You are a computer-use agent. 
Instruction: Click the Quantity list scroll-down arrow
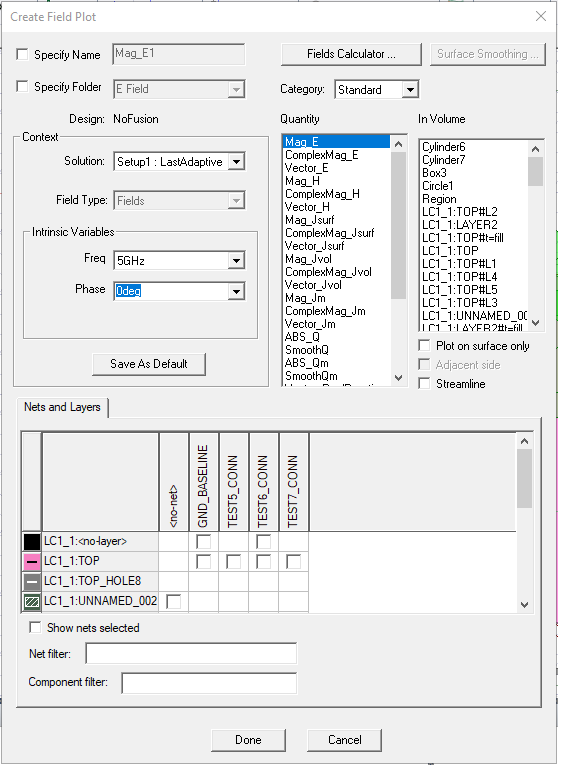pos(399,378)
